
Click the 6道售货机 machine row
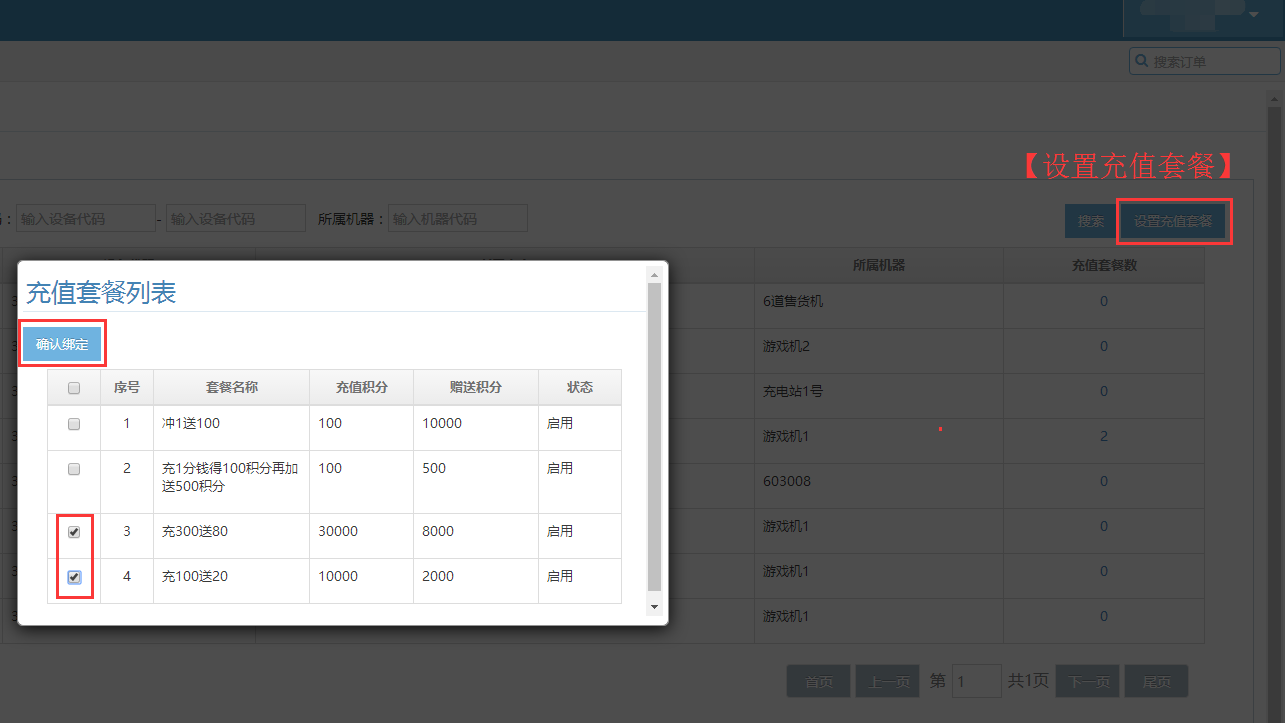click(793, 301)
